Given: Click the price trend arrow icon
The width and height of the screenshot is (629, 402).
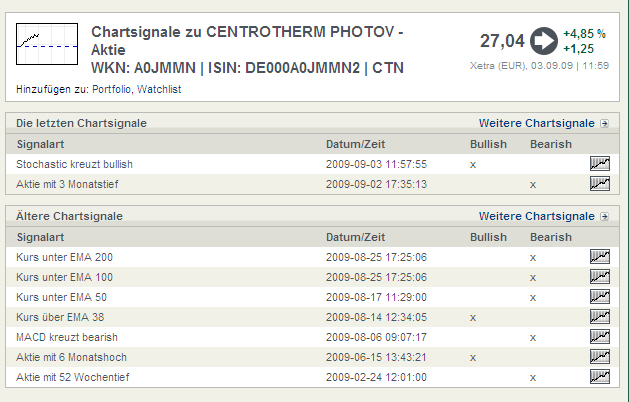Looking at the screenshot, I should [544, 41].
